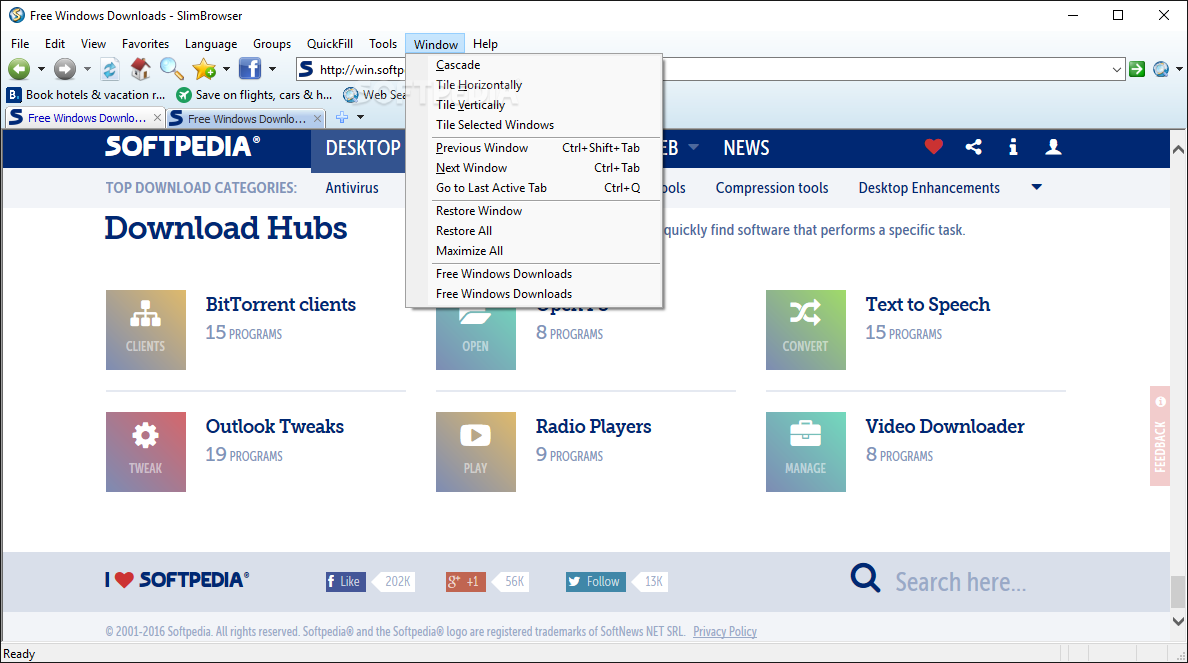Open the File menu
This screenshot has height=663, width=1188.
20,44
